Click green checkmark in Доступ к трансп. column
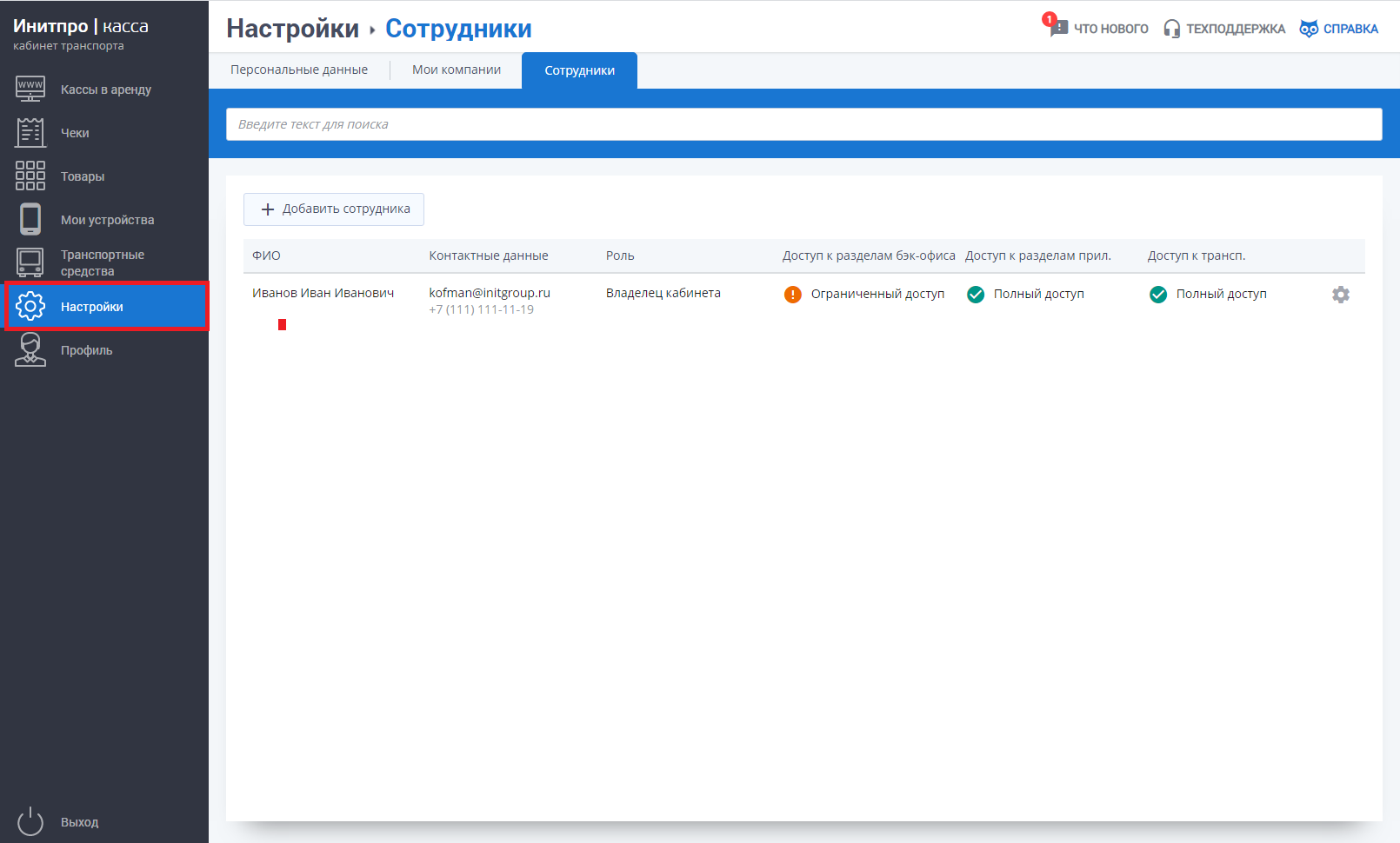The height and width of the screenshot is (843, 1400). coord(1158,295)
